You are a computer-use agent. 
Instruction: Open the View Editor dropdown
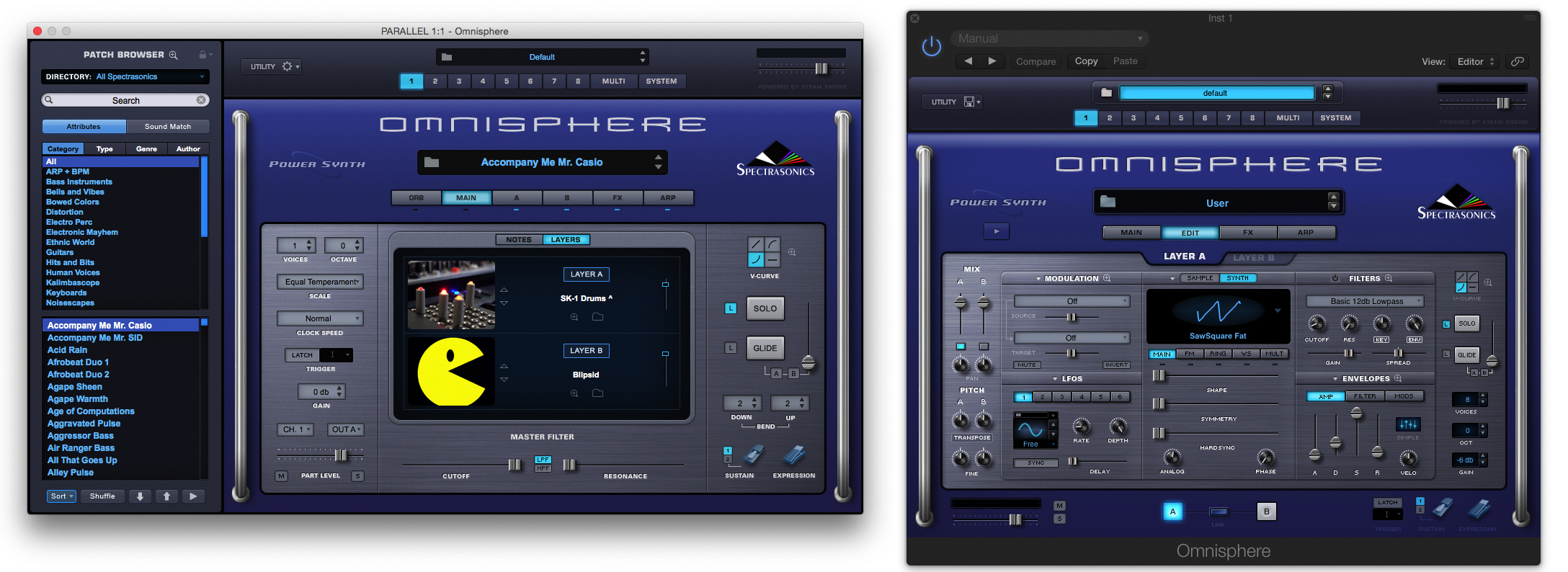point(1474,61)
